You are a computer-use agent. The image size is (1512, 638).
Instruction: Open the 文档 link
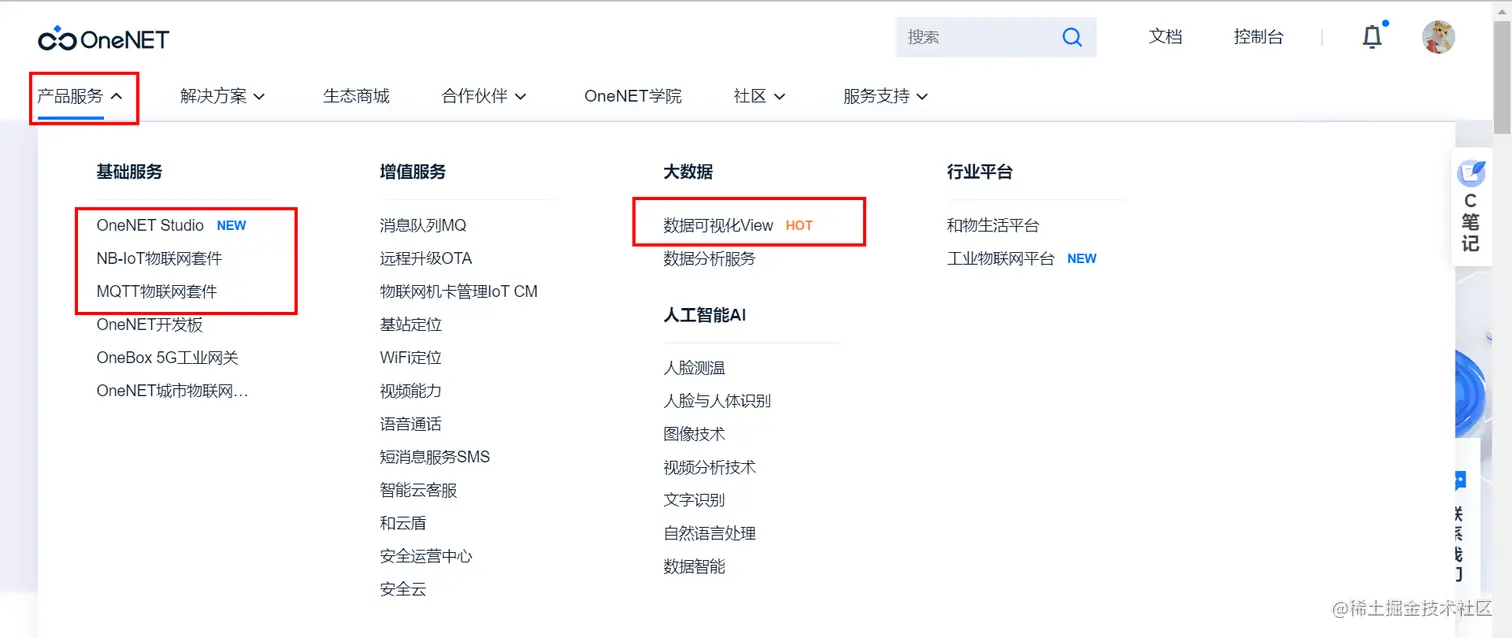pyautogui.click(x=1165, y=37)
